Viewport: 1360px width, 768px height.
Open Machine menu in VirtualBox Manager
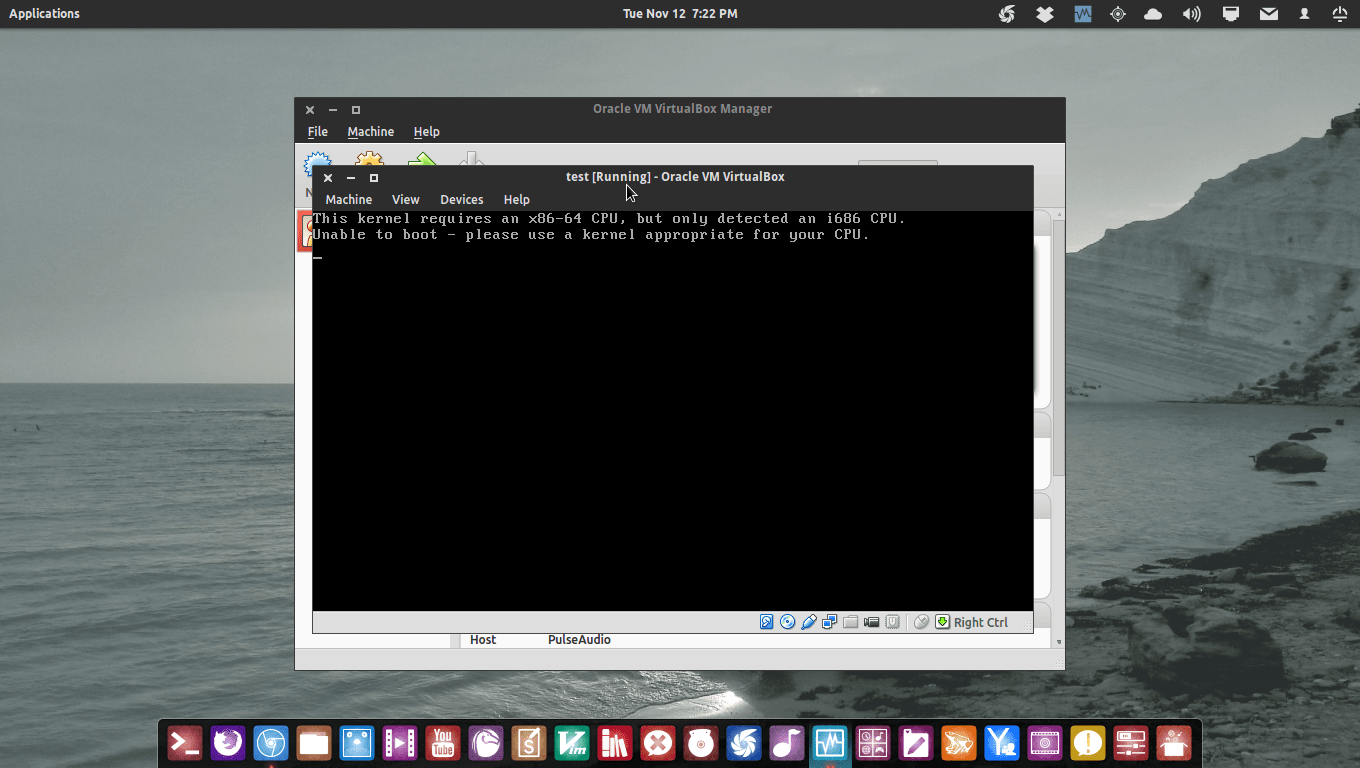tap(371, 132)
